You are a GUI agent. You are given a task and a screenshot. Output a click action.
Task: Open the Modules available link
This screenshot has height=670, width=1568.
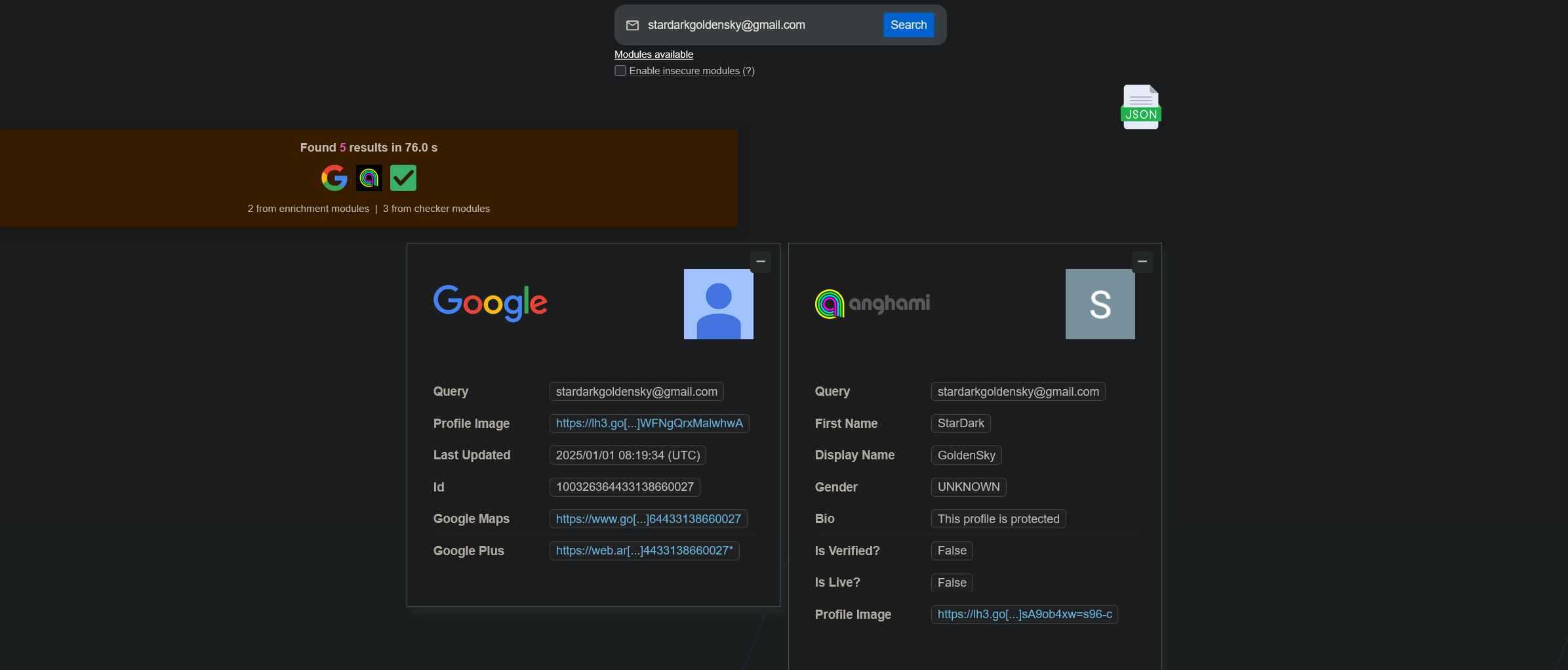pos(654,54)
